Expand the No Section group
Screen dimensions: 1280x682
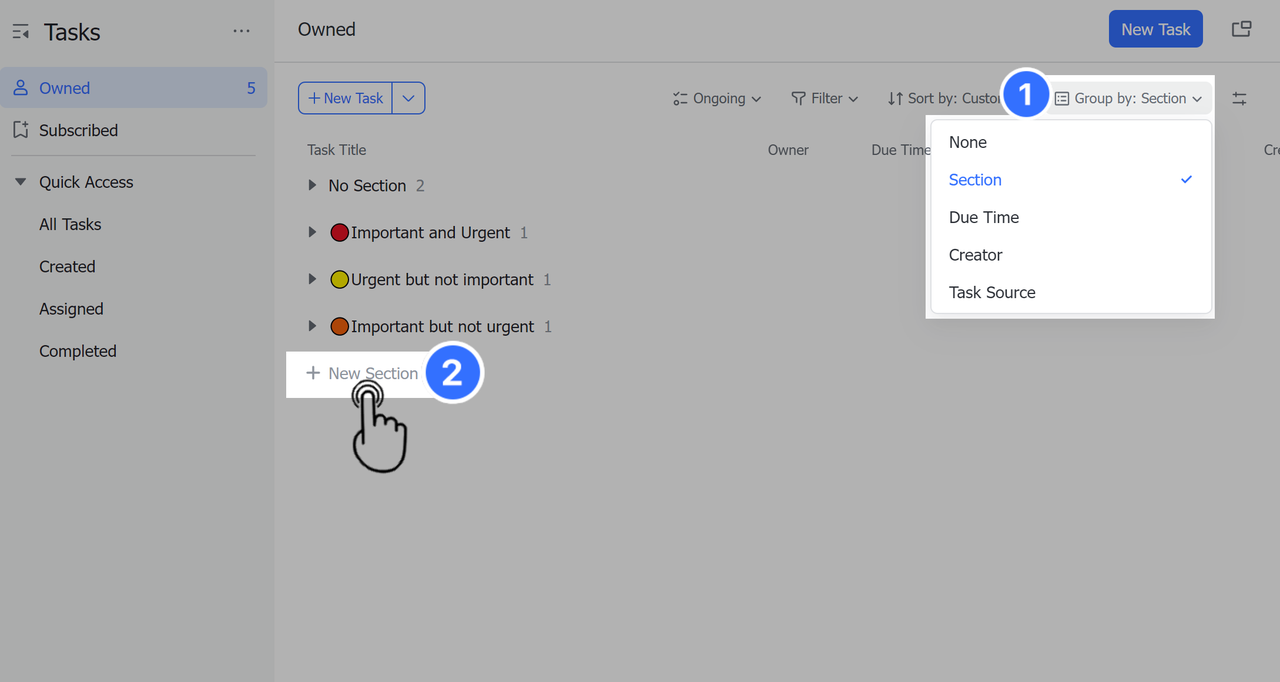[312, 186]
